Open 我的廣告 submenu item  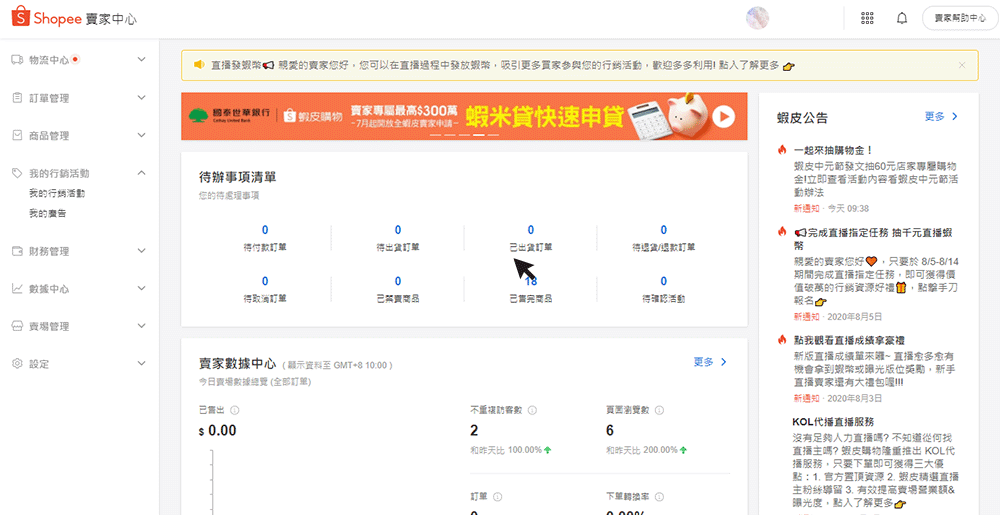click(x=48, y=214)
